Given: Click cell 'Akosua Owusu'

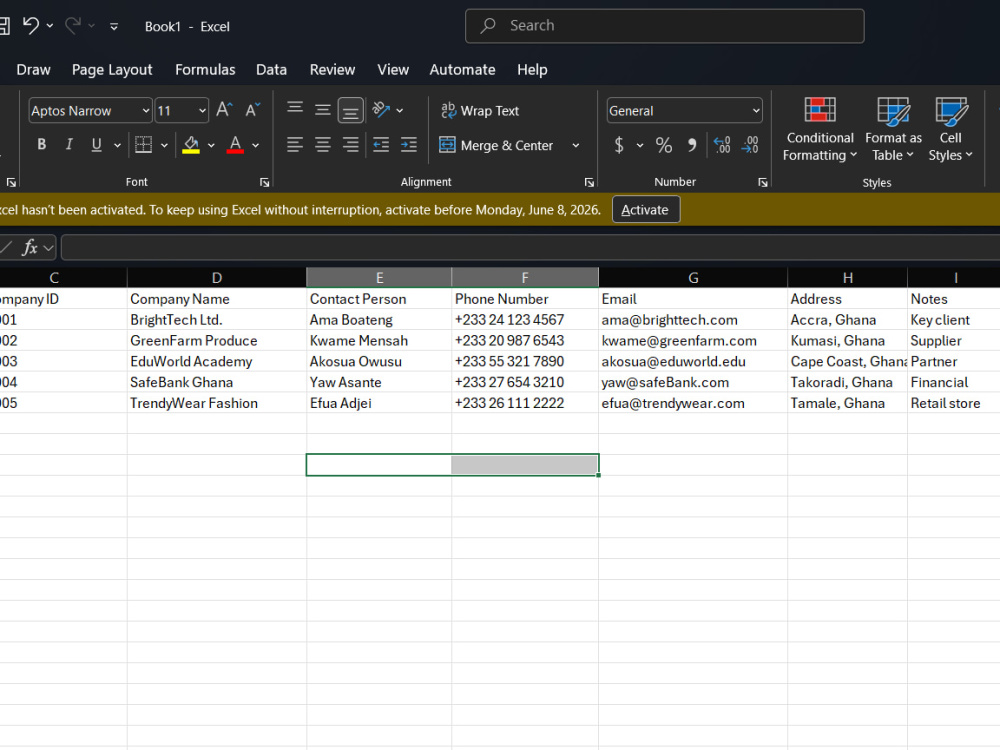Looking at the screenshot, I should click(x=379, y=362).
